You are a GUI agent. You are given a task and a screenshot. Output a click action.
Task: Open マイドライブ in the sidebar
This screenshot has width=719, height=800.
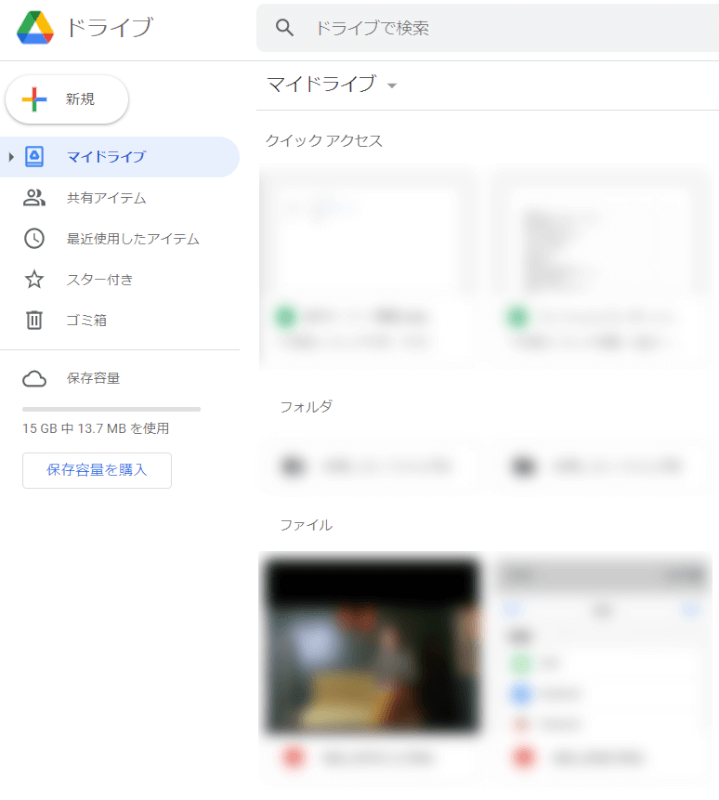tap(119, 157)
